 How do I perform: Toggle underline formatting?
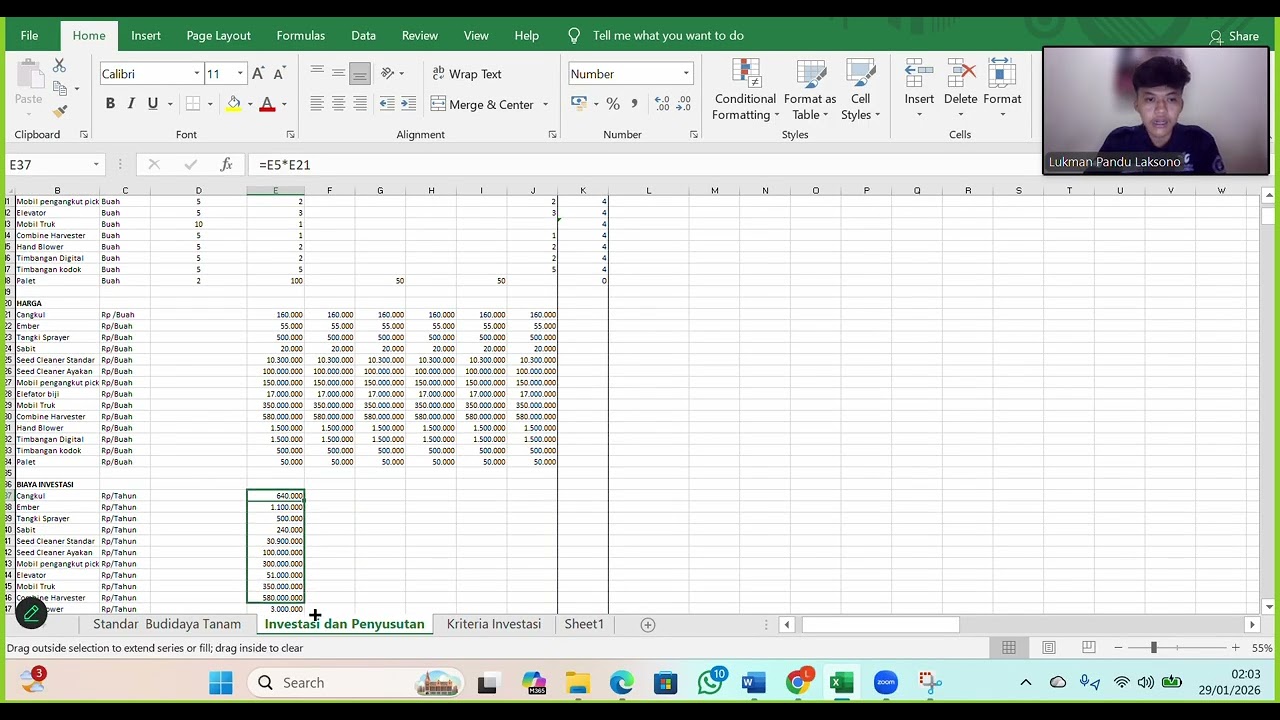click(x=153, y=104)
